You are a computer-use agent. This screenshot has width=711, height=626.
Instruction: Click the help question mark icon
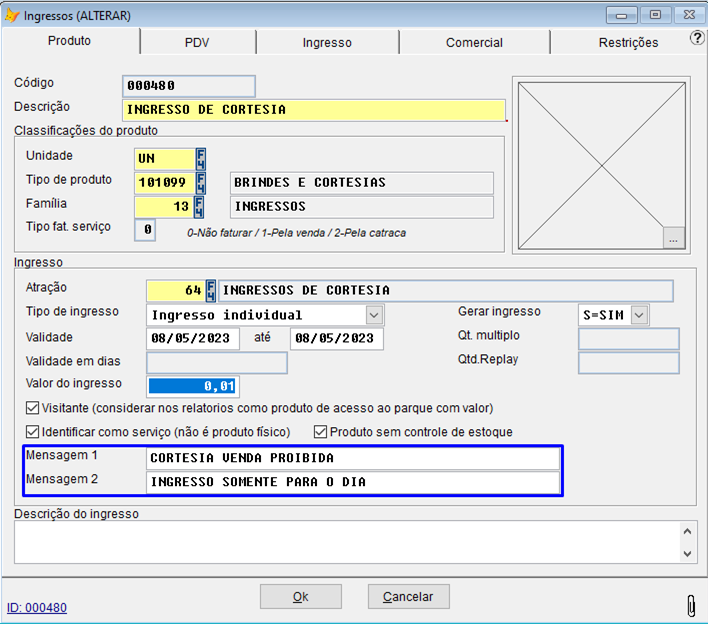697,38
